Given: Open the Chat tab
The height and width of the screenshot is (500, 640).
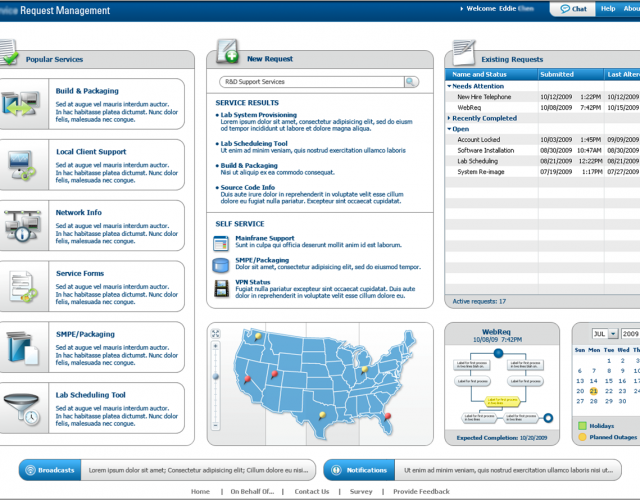Looking at the screenshot, I should coord(573,9).
